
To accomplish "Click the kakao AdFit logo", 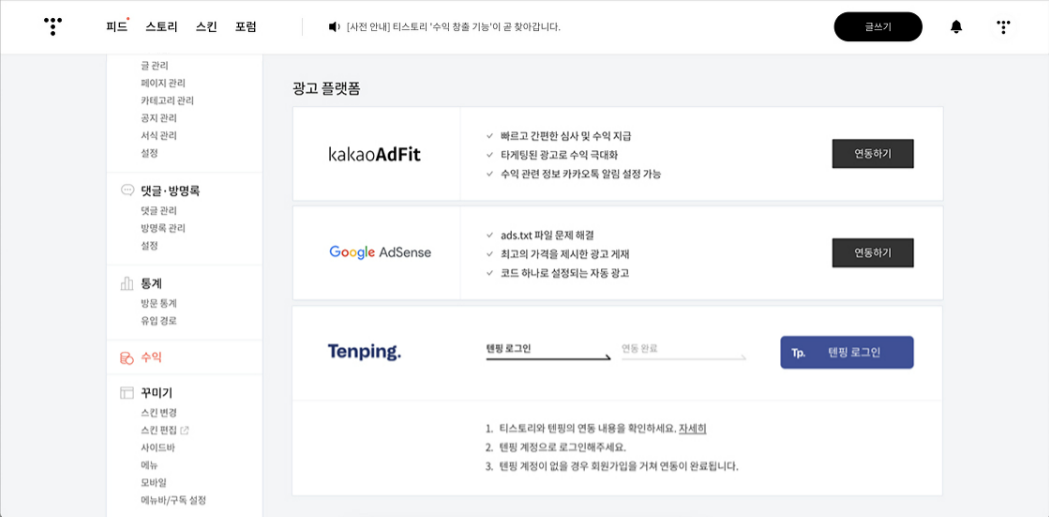I will 375,154.
